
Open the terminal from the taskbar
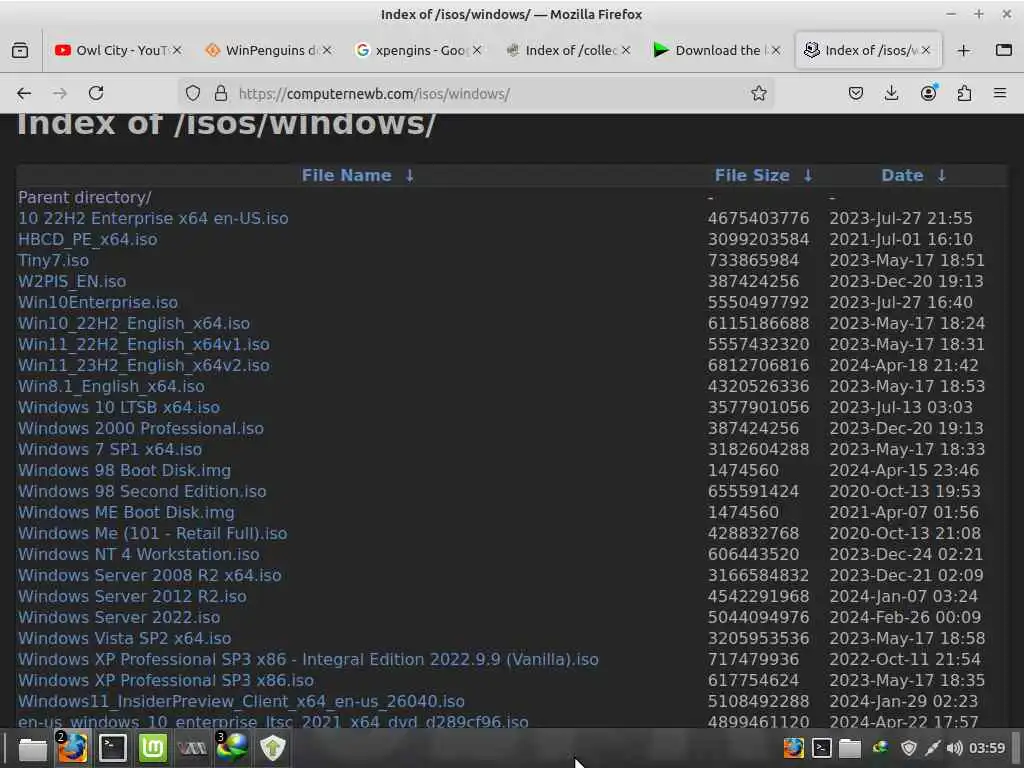(112, 748)
